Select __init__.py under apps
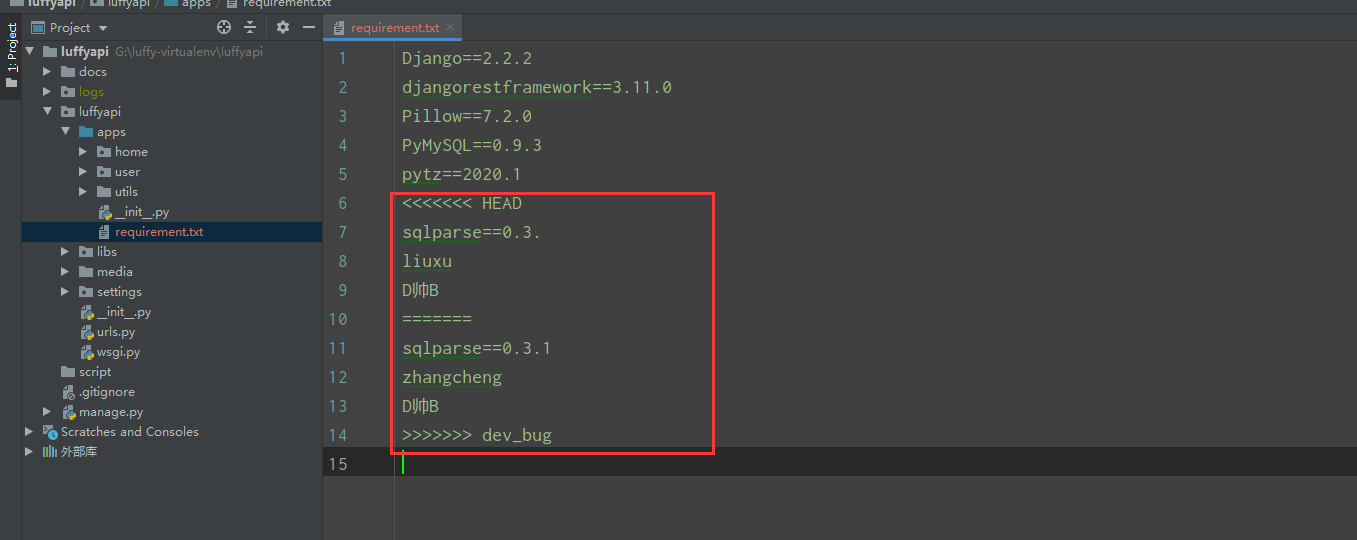The image size is (1357, 540). click(172, 212)
